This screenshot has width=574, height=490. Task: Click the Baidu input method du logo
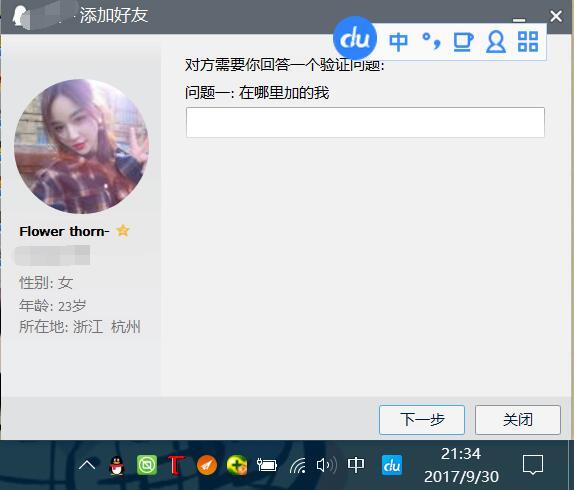355,38
